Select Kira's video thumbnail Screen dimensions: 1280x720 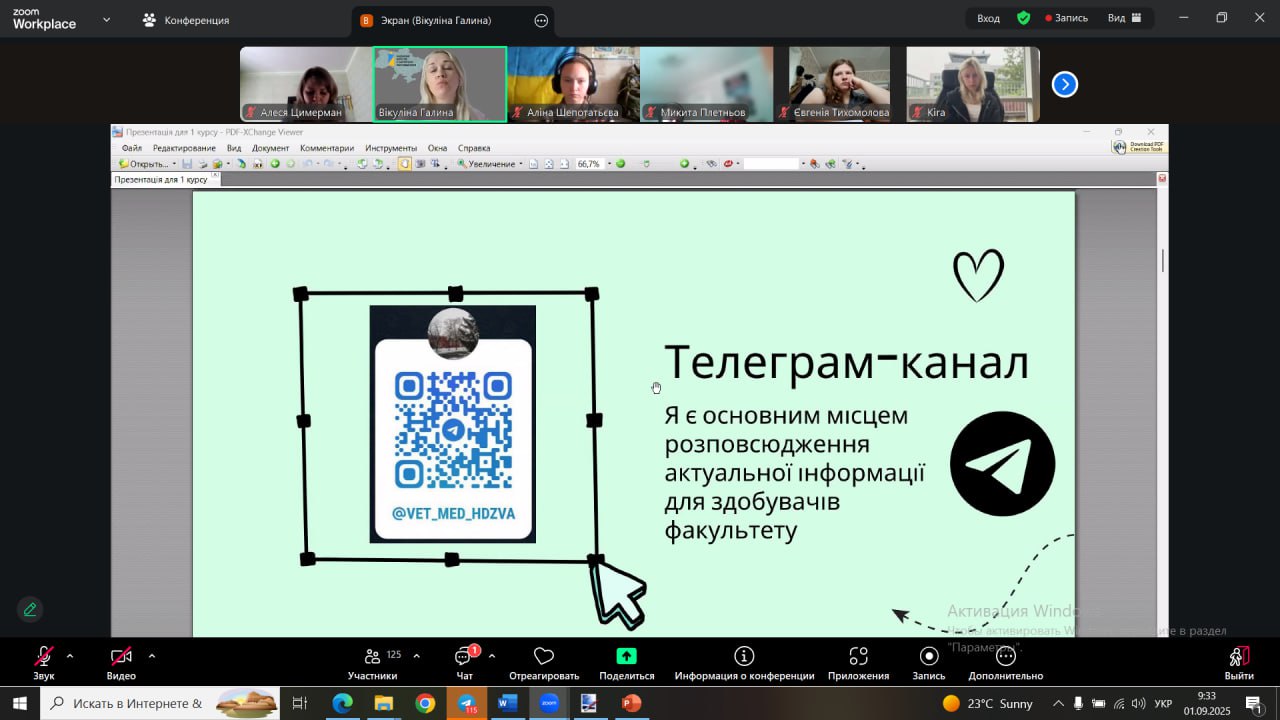pos(973,84)
